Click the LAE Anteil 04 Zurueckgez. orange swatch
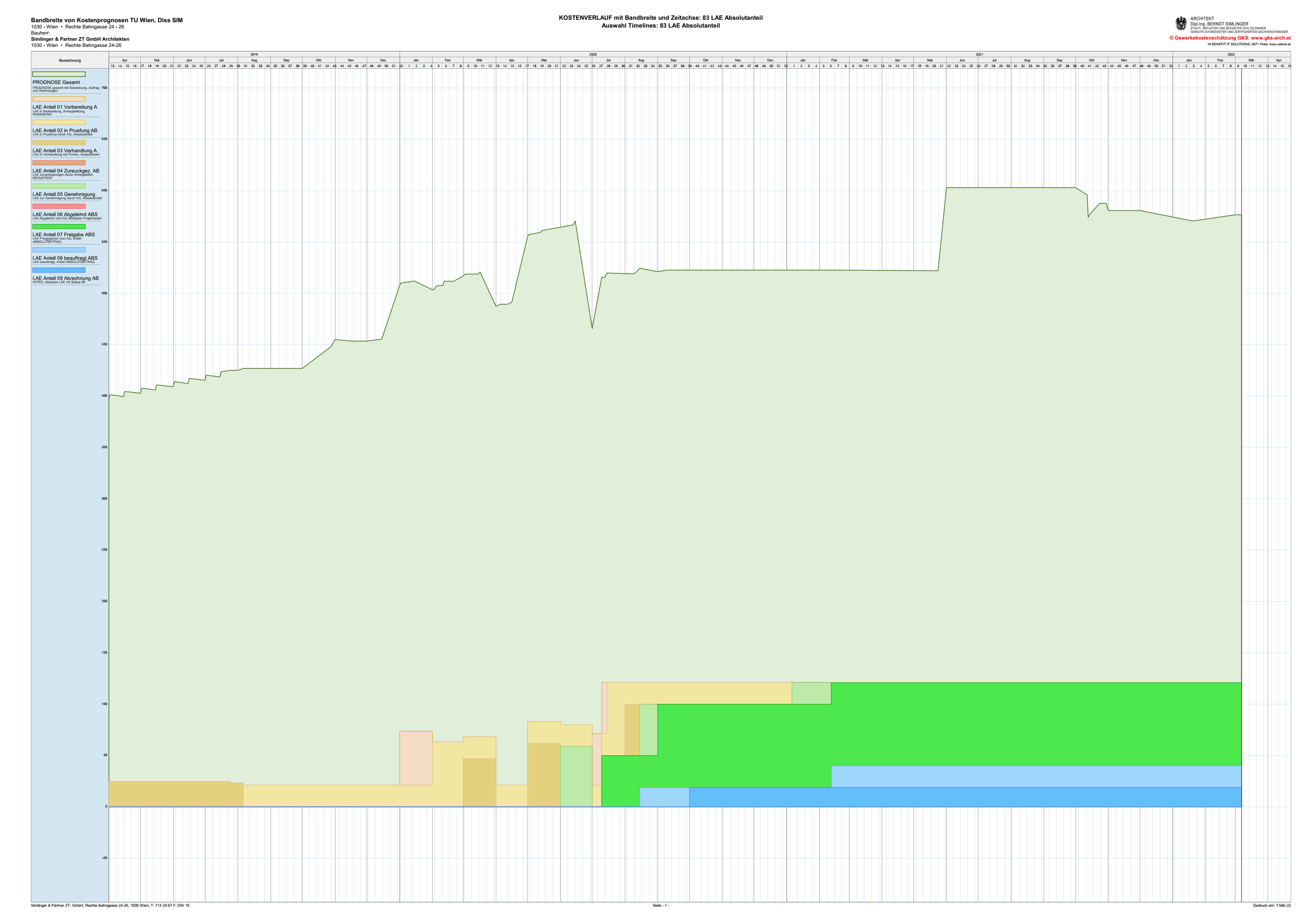This screenshot has height=924, width=1308. pos(59,163)
